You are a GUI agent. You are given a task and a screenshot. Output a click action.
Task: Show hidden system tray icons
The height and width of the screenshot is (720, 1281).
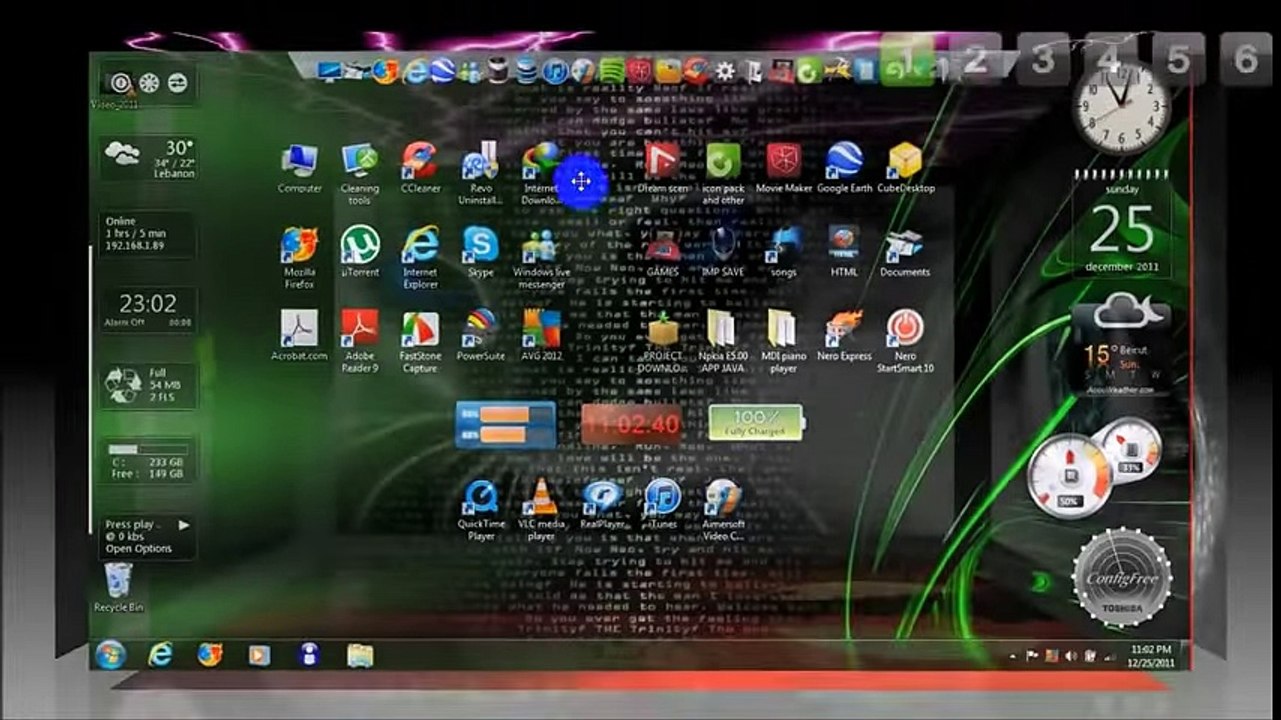coord(1013,657)
